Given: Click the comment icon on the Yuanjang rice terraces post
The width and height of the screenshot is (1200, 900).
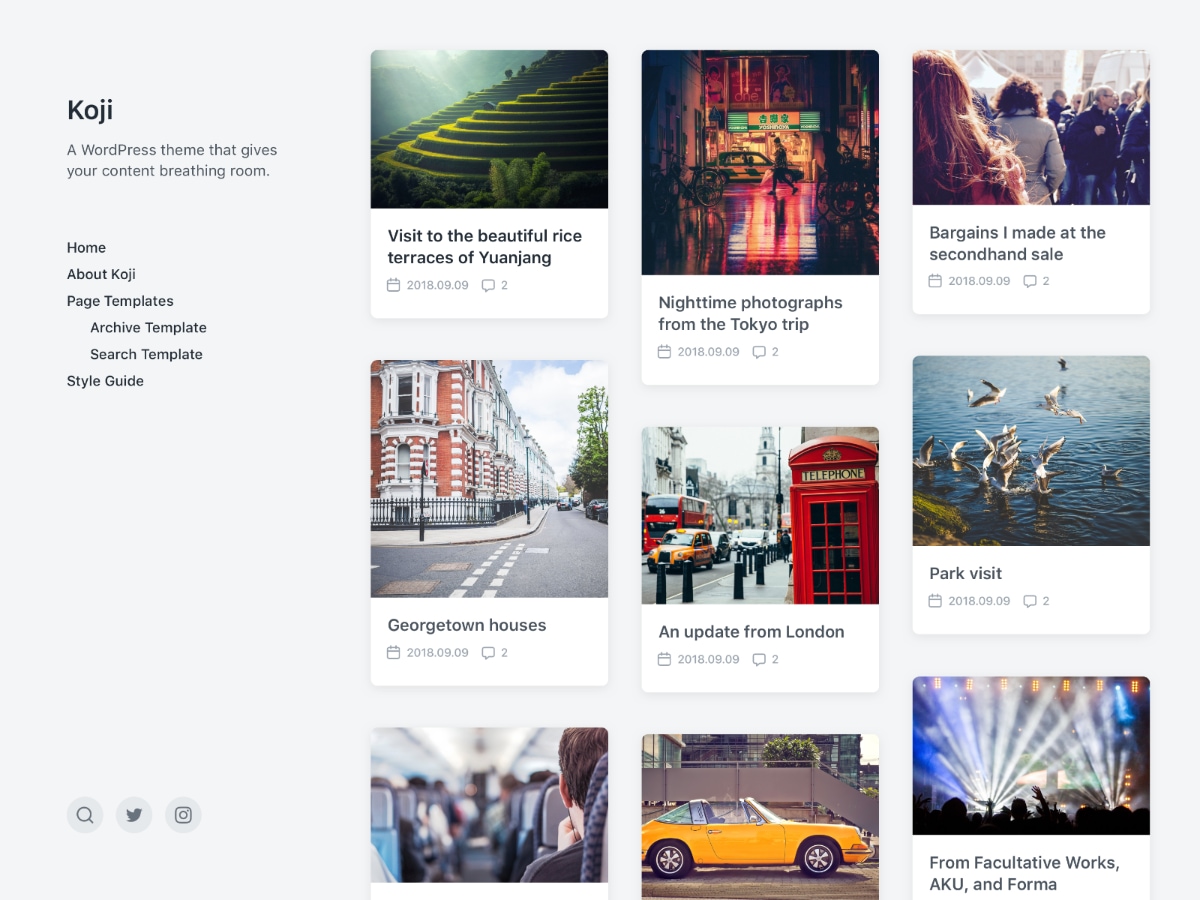Looking at the screenshot, I should 489,285.
